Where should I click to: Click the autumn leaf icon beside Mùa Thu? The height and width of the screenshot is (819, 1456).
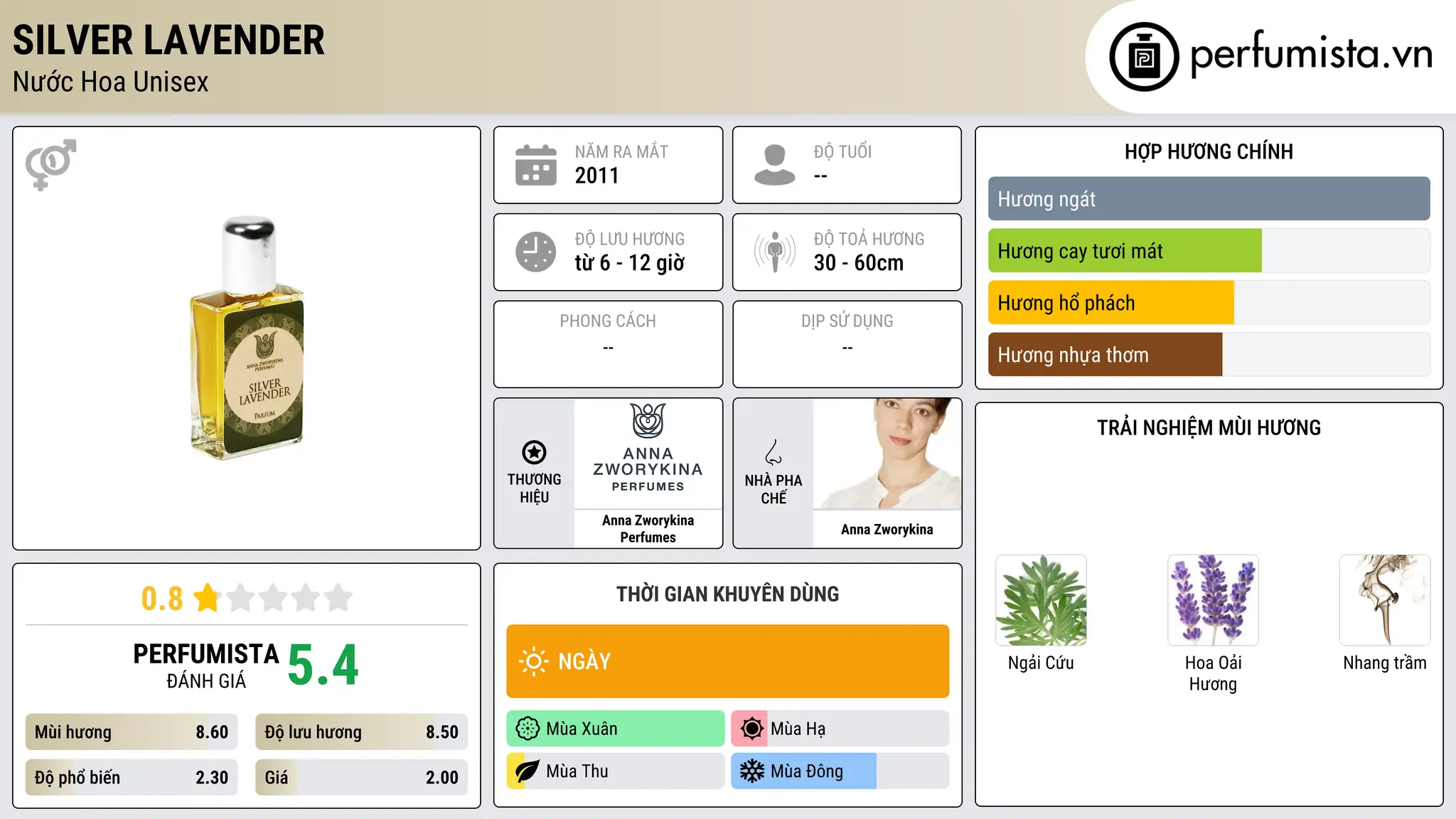(x=527, y=771)
